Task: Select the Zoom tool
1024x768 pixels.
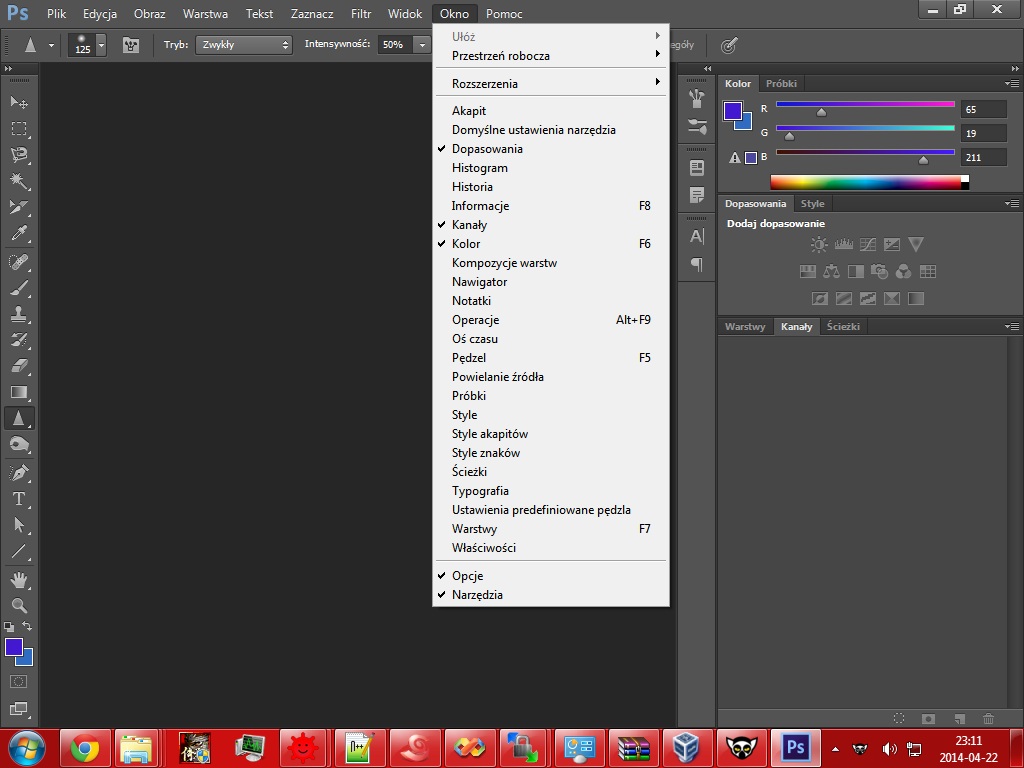Action: coord(19,605)
